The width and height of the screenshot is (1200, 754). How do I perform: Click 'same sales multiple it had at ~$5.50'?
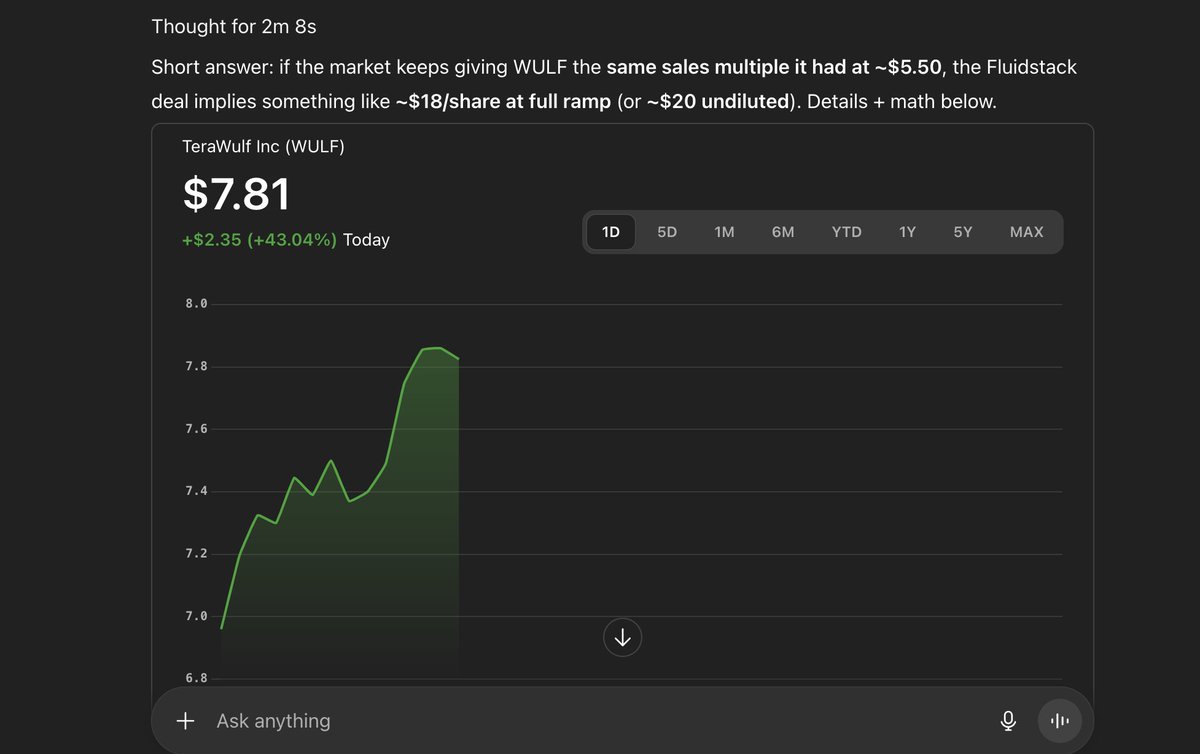(x=775, y=67)
